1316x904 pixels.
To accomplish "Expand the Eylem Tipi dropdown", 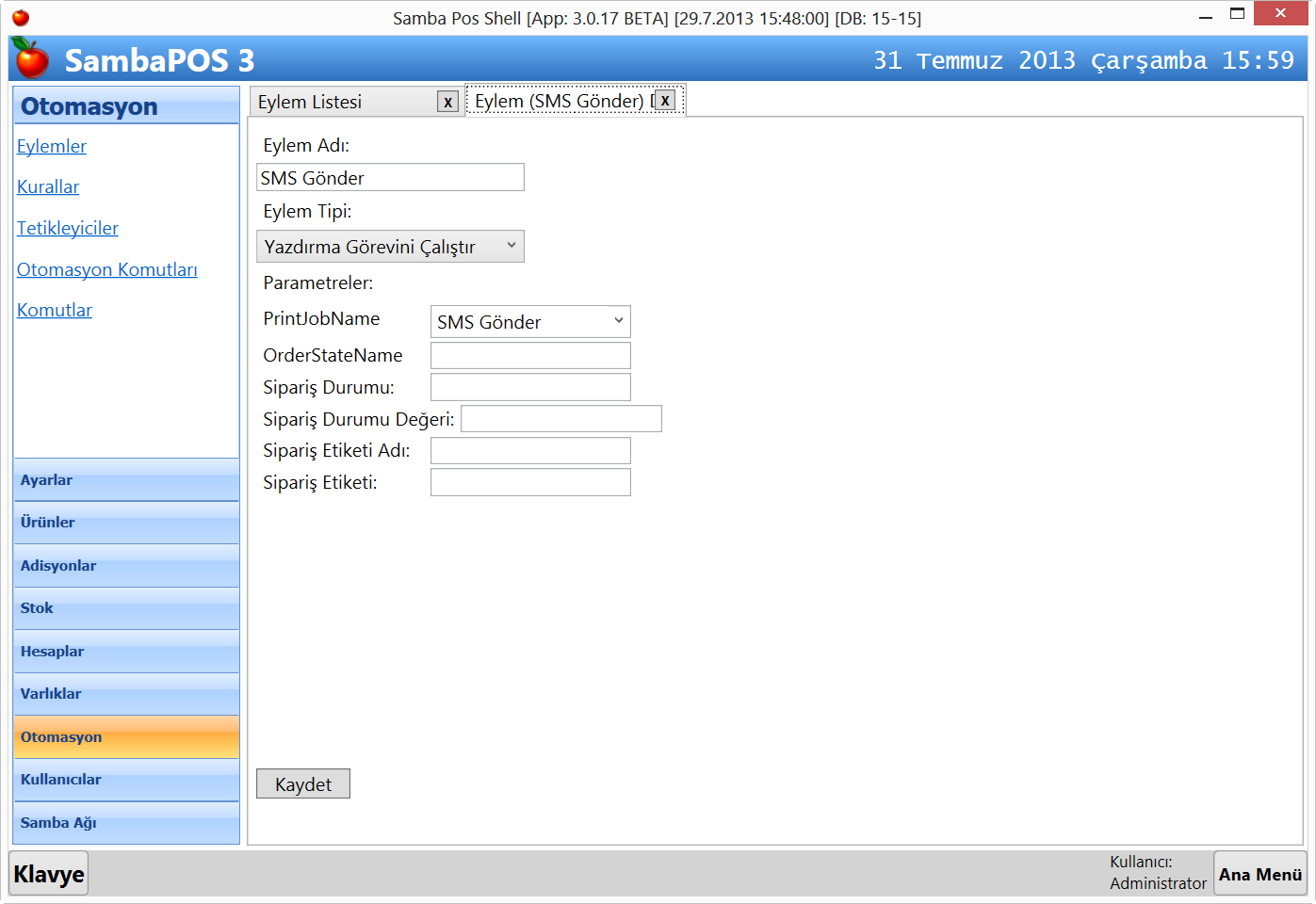I will tap(390, 247).
